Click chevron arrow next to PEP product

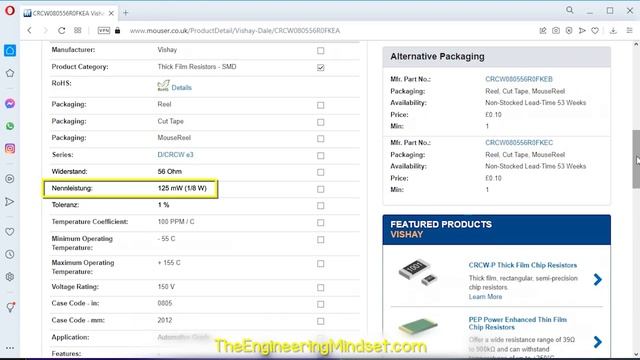598,342
